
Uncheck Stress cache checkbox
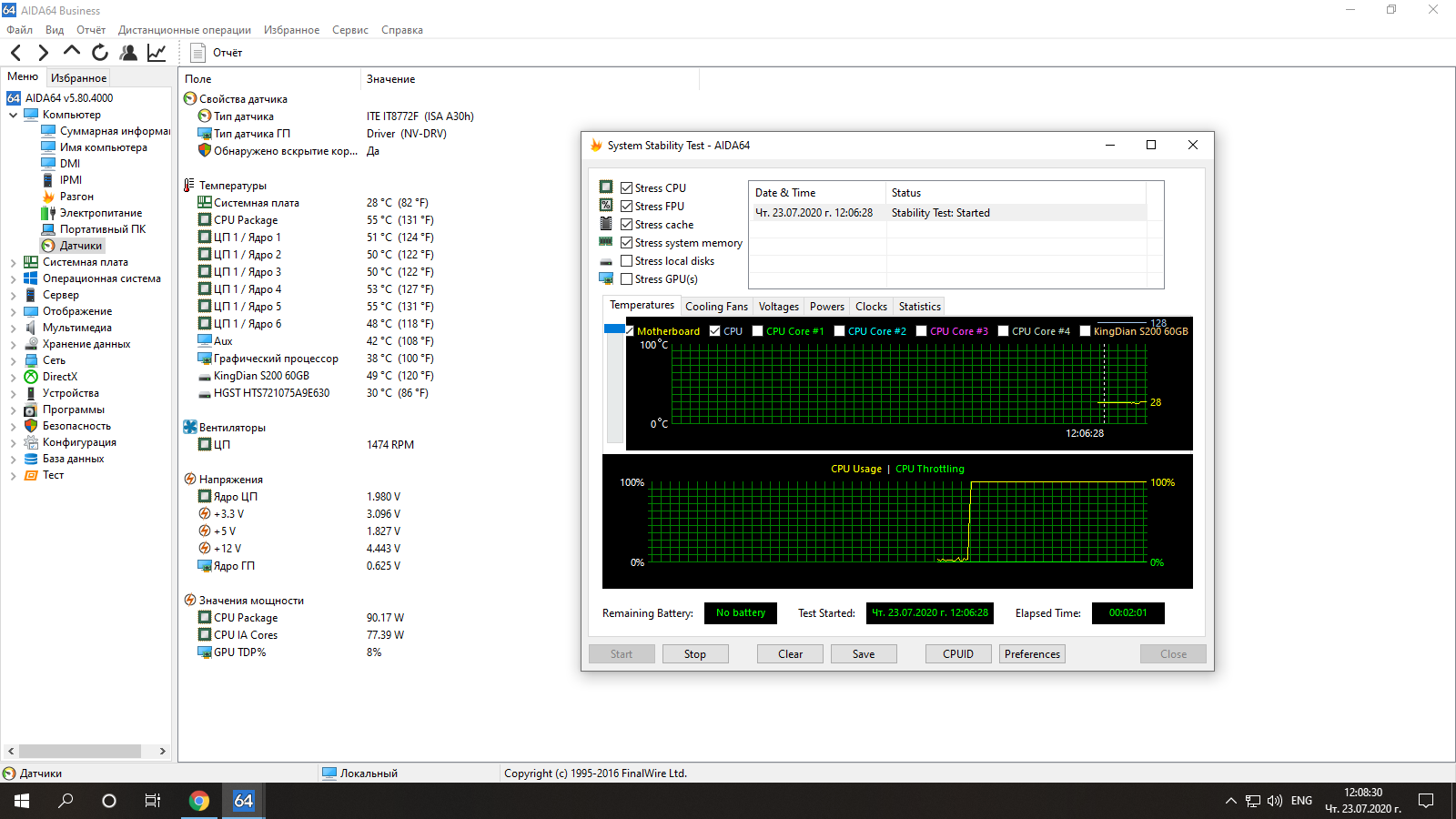[627, 225]
